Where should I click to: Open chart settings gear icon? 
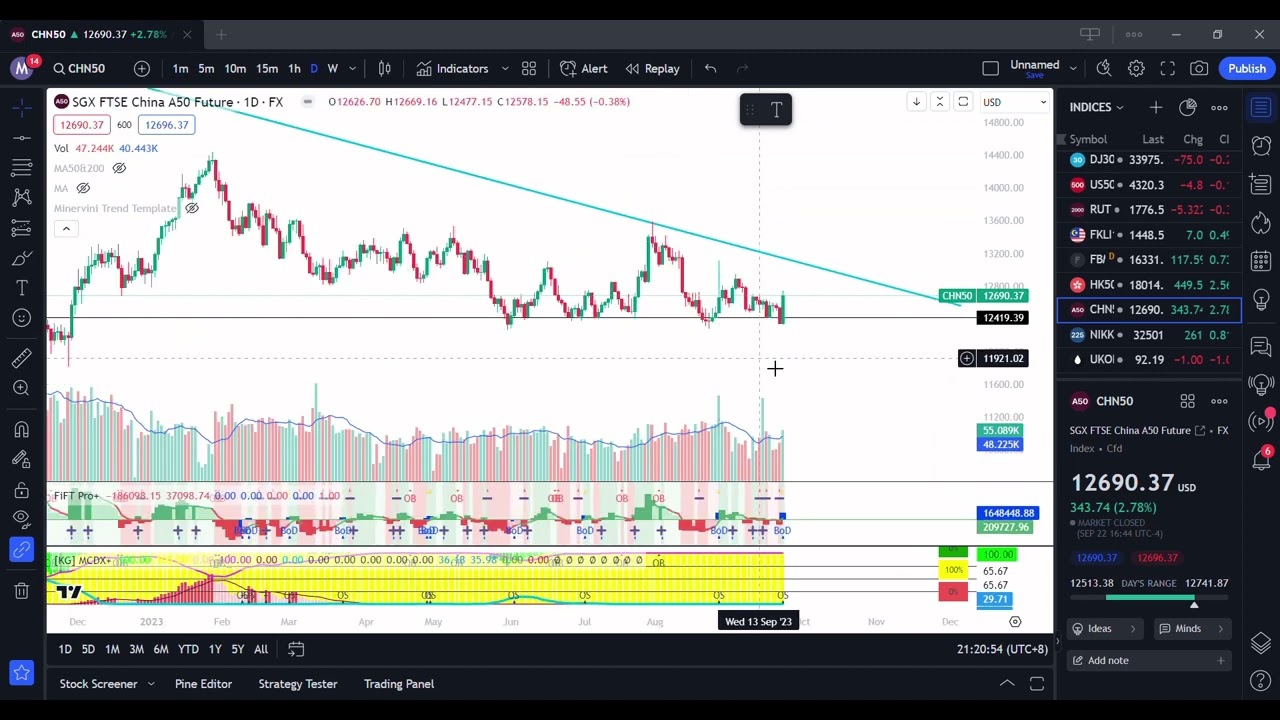click(1136, 68)
